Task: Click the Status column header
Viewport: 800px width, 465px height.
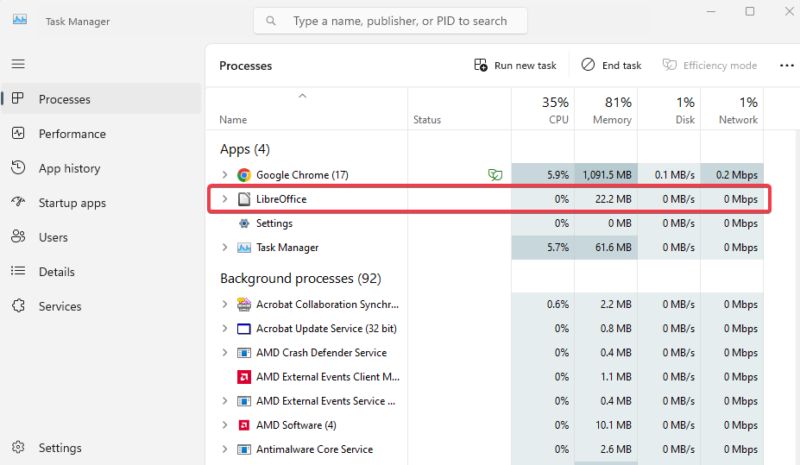Action: click(x=459, y=109)
